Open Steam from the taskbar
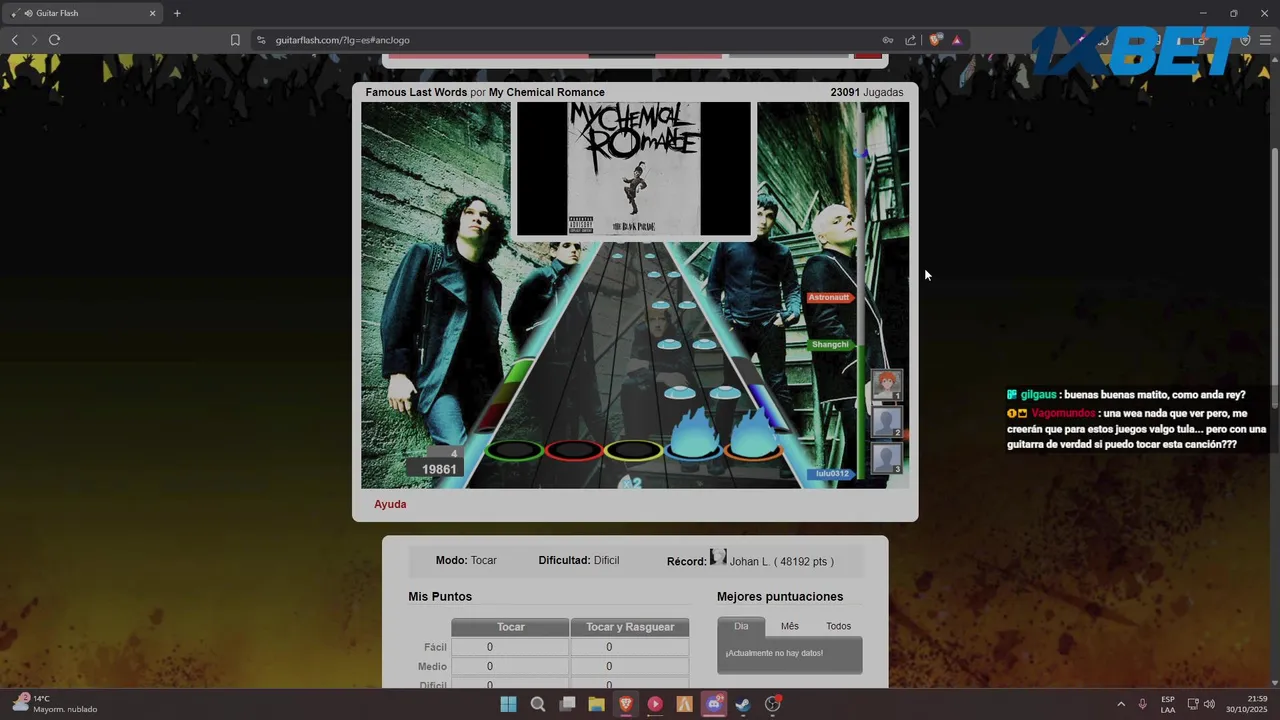This screenshot has width=1280, height=720. pyautogui.click(x=743, y=704)
